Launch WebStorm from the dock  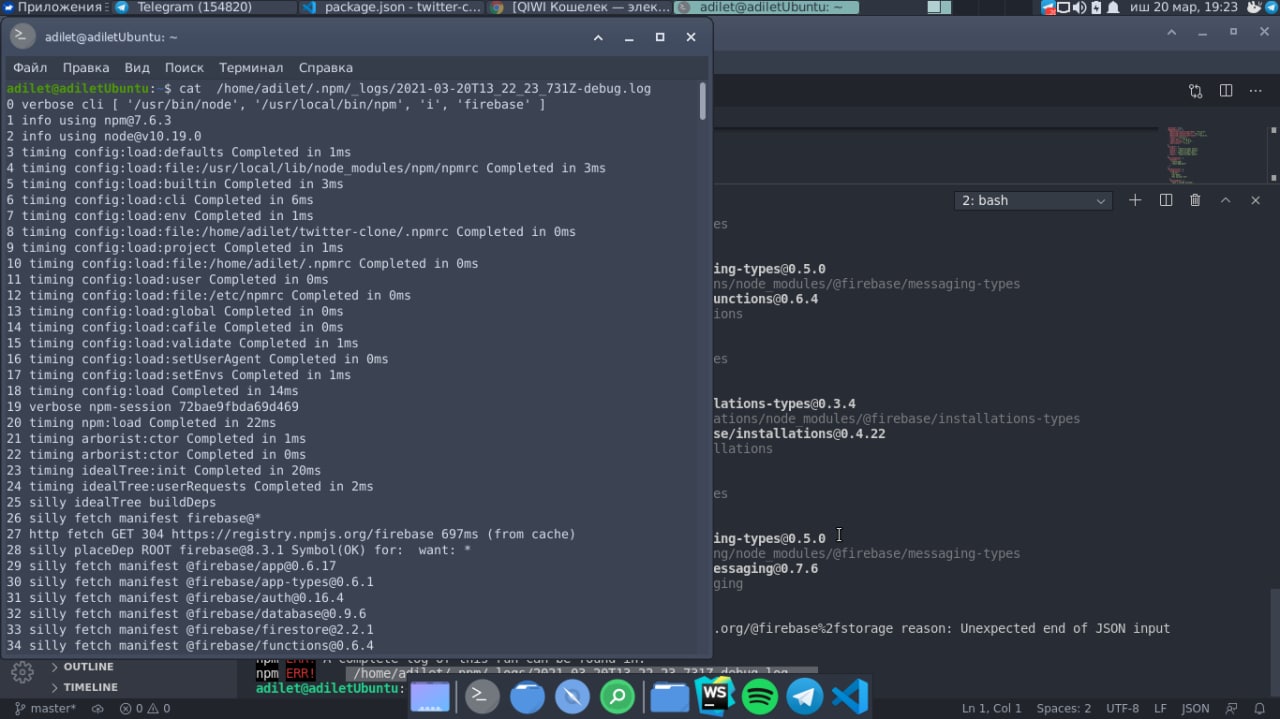715,696
